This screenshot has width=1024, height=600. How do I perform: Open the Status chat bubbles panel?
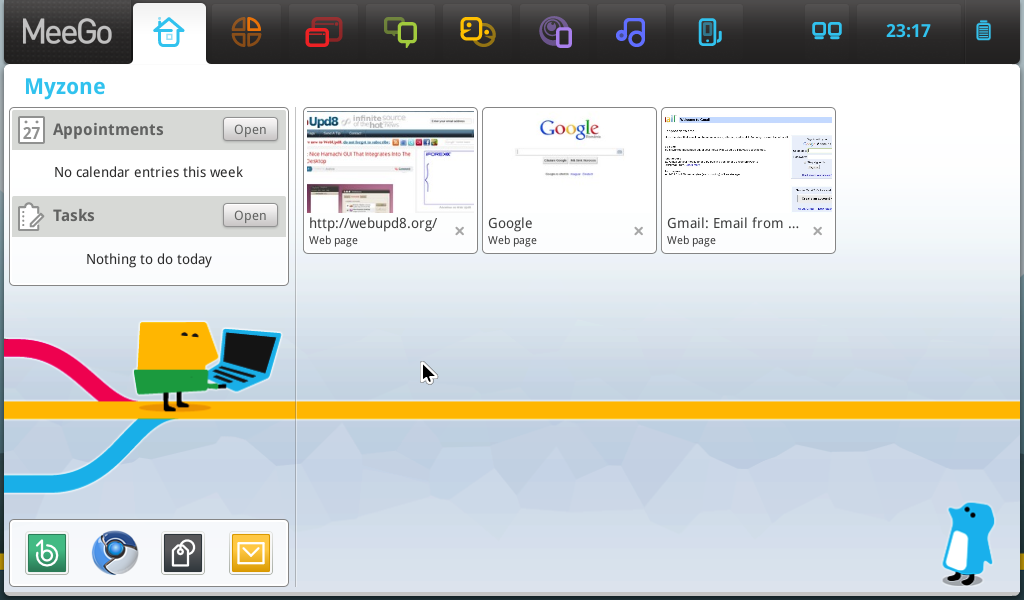(x=400, y=32)
